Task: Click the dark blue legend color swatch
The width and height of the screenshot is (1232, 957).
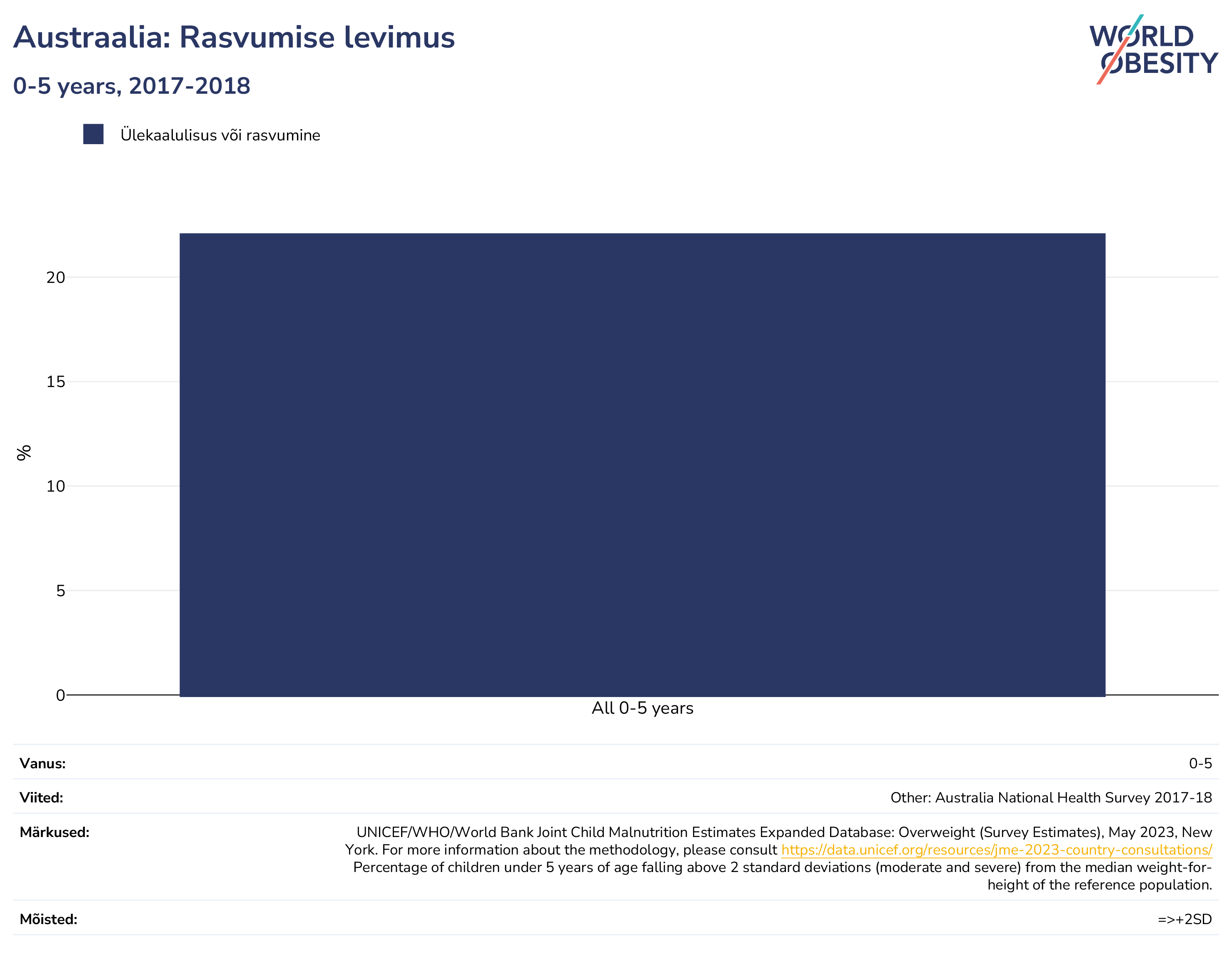Action: pos(93,134)
